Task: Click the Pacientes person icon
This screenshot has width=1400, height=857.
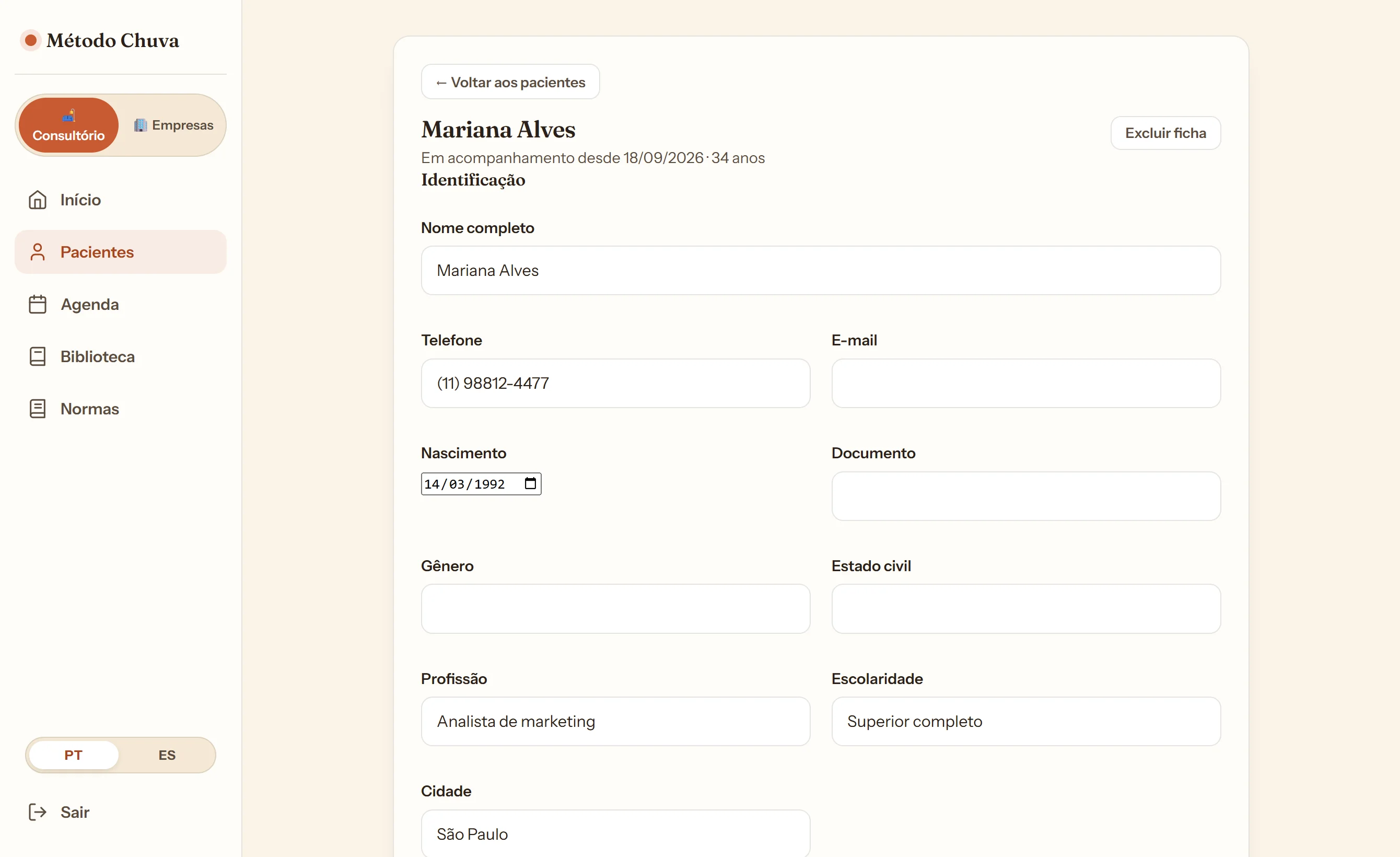Action: 38,252
